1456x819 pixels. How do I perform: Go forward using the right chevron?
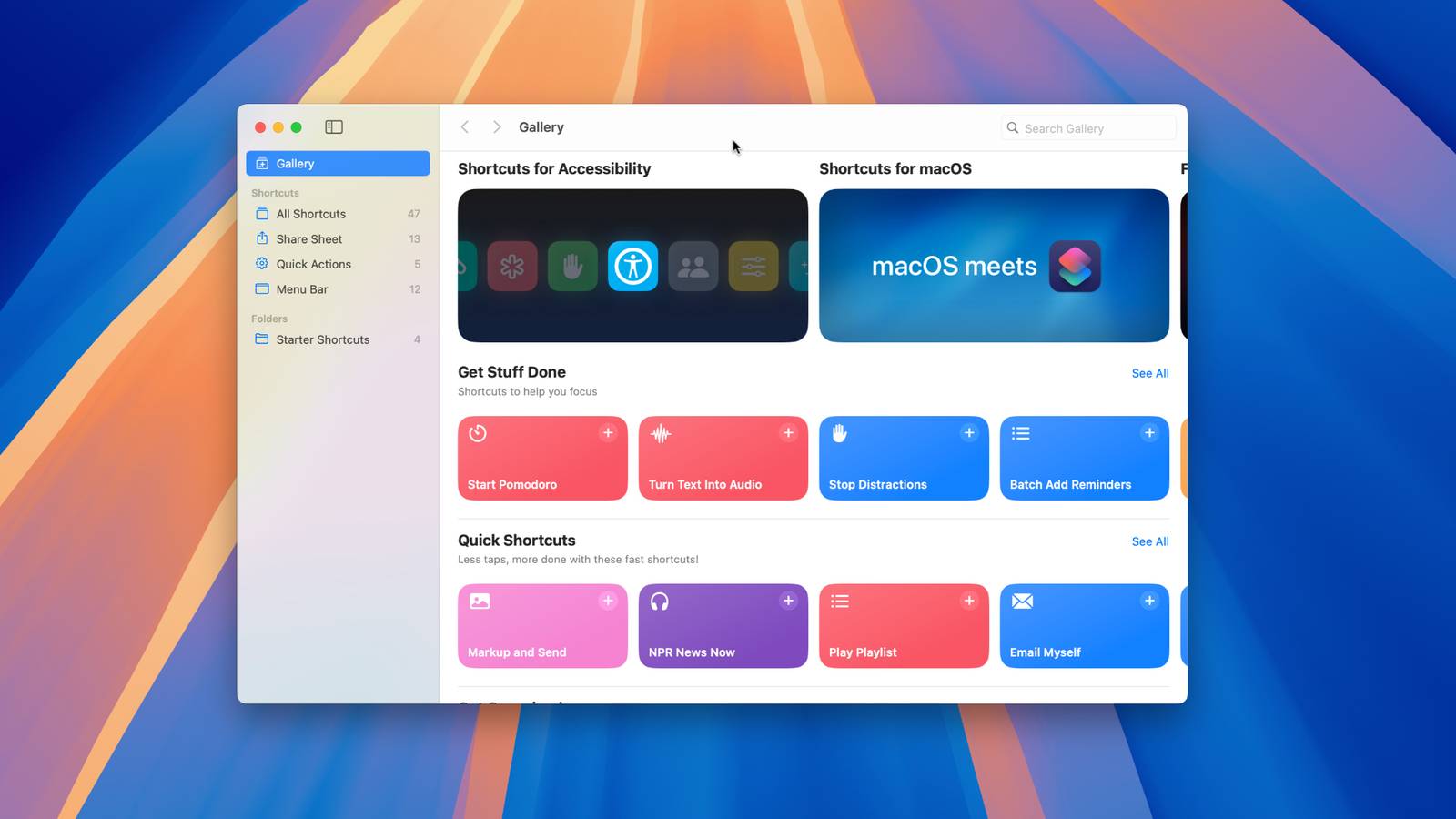coord(497,127)
